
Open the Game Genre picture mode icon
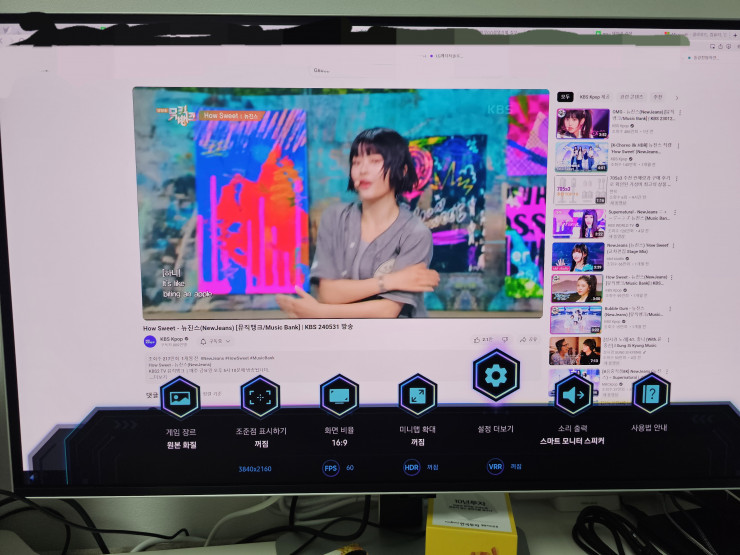point(180,398)
